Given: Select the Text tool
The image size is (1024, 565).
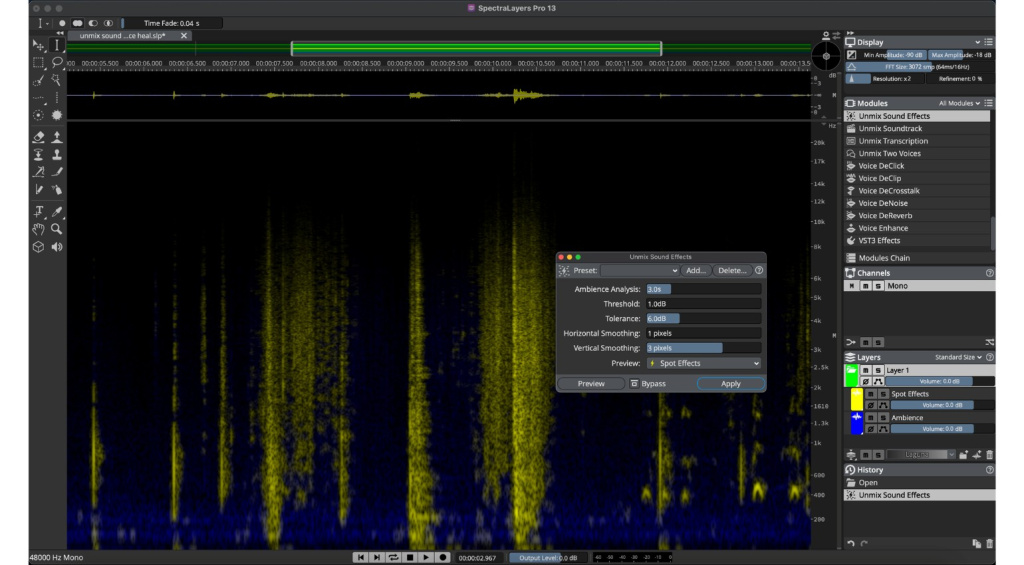Looking at the screenshot, I should pos(39,212).
